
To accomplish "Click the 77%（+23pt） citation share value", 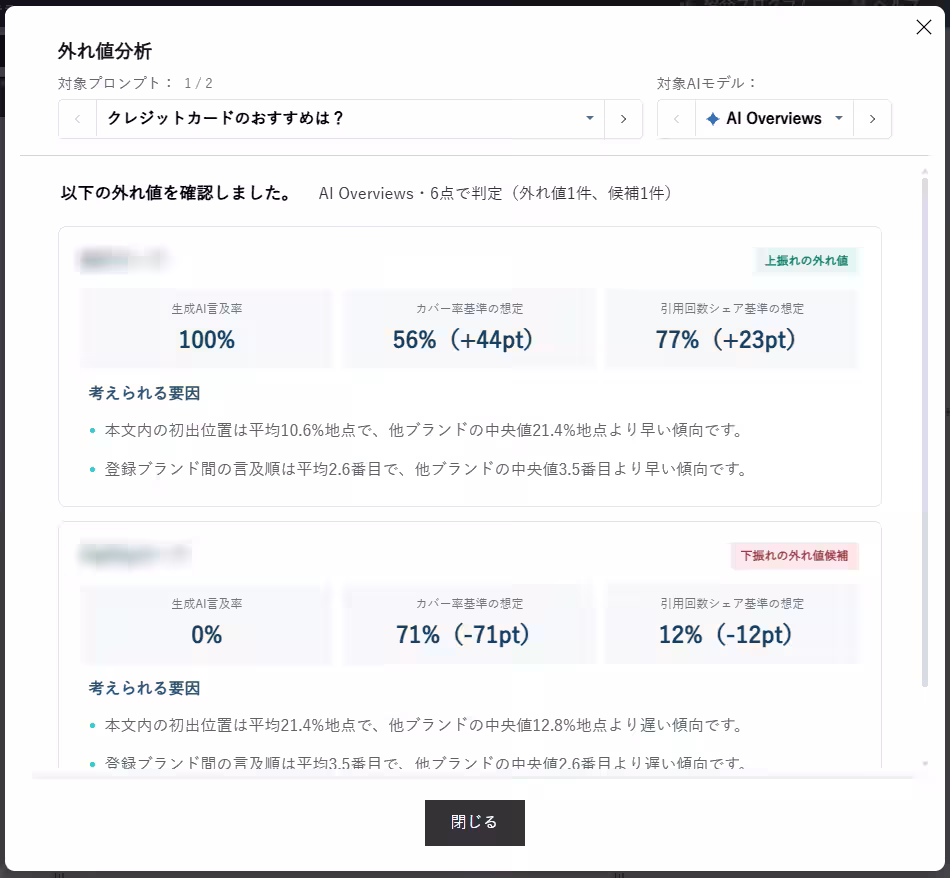I will click(x=726, y=339).
